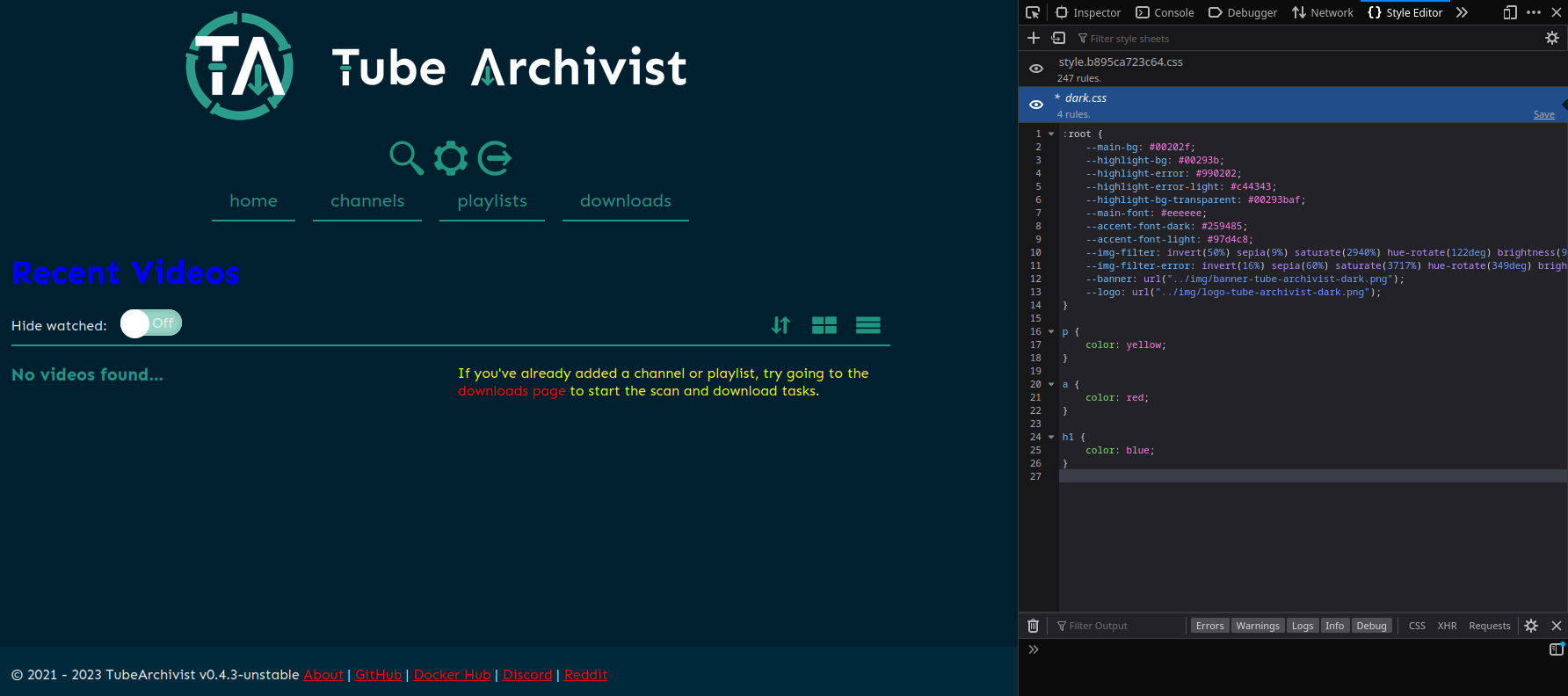Close the developer tools panel
This screenshot has height=696, width=1568.
pyautogui.click(x=1557, y=12)
